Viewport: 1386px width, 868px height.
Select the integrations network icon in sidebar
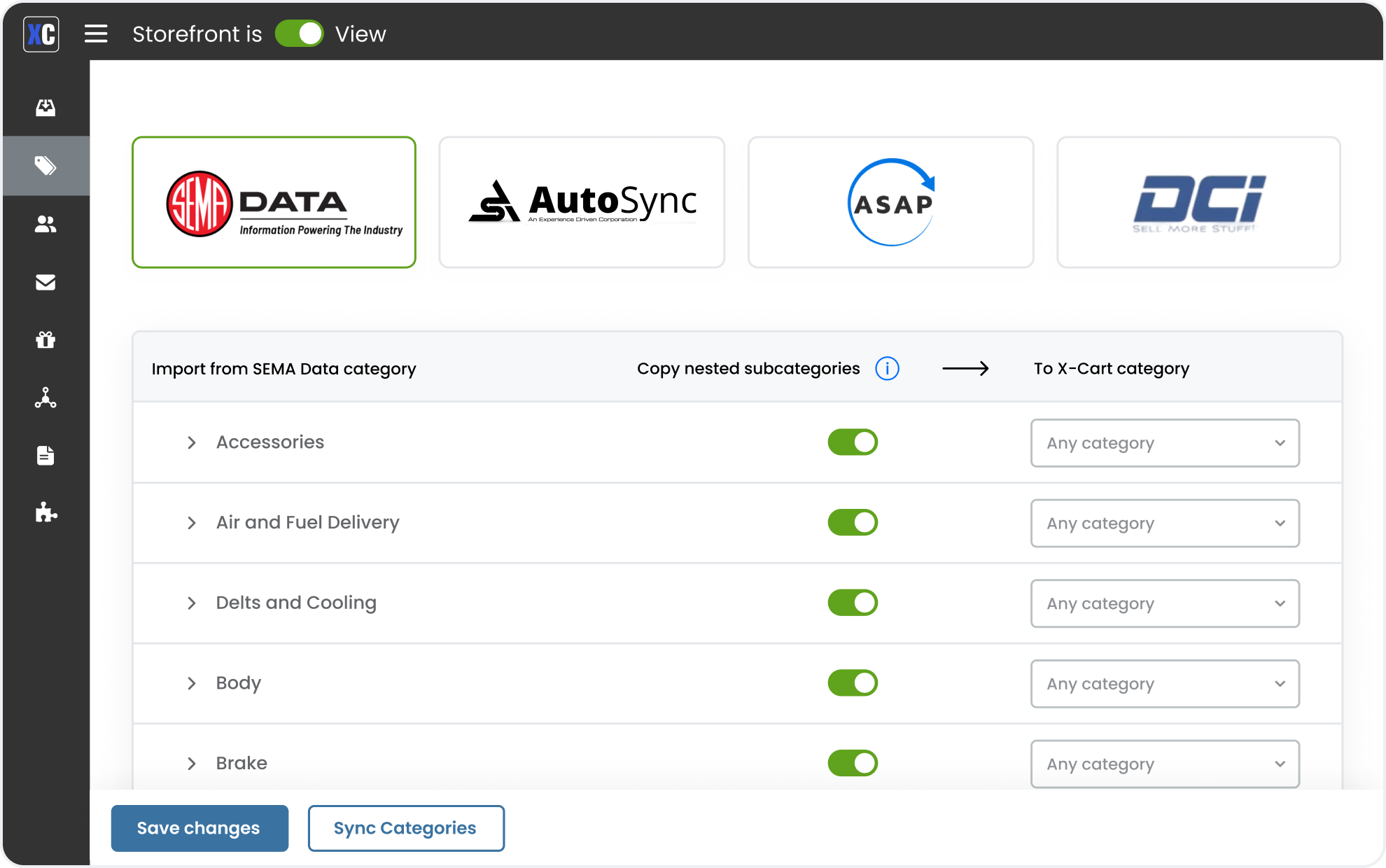(45, 398)
